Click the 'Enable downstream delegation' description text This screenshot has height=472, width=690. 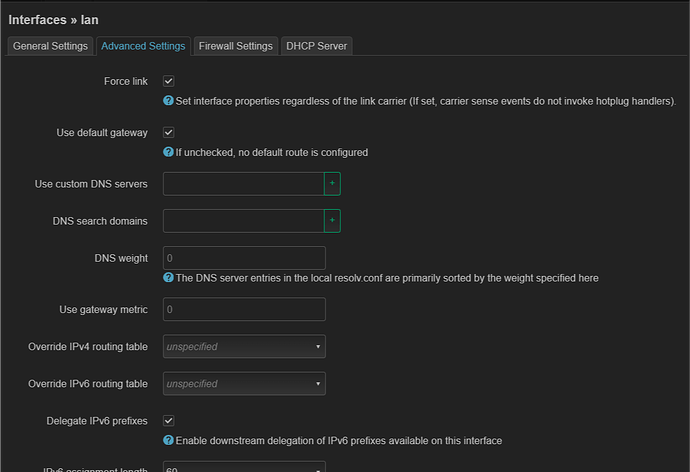[339, 441]
